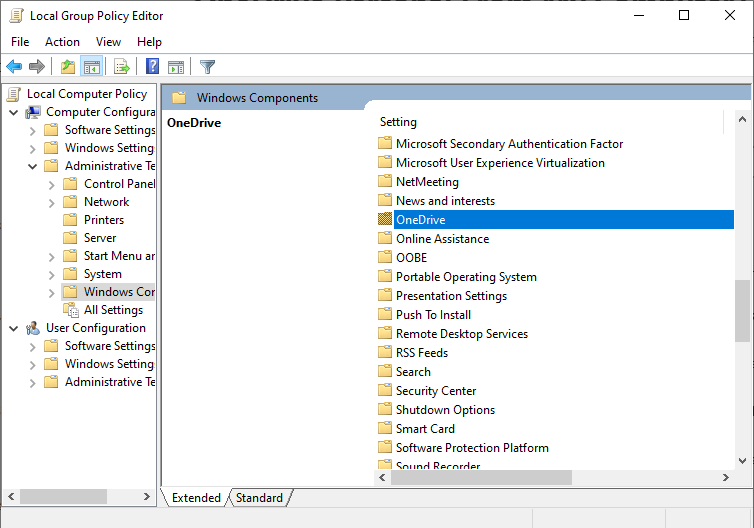
Task: Click the Up one level folder icon
Action: tap(68, 66)
